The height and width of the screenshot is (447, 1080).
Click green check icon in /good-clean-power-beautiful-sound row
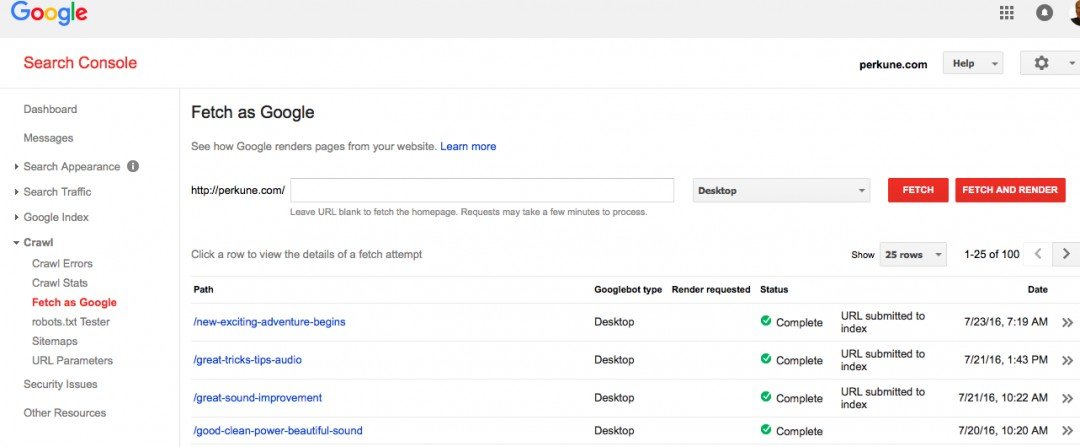point(765,430)
